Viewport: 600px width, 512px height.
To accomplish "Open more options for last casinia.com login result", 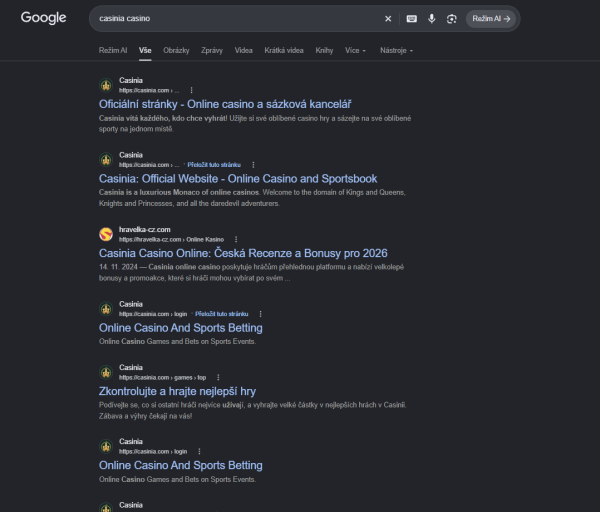I will click(199, 452).
